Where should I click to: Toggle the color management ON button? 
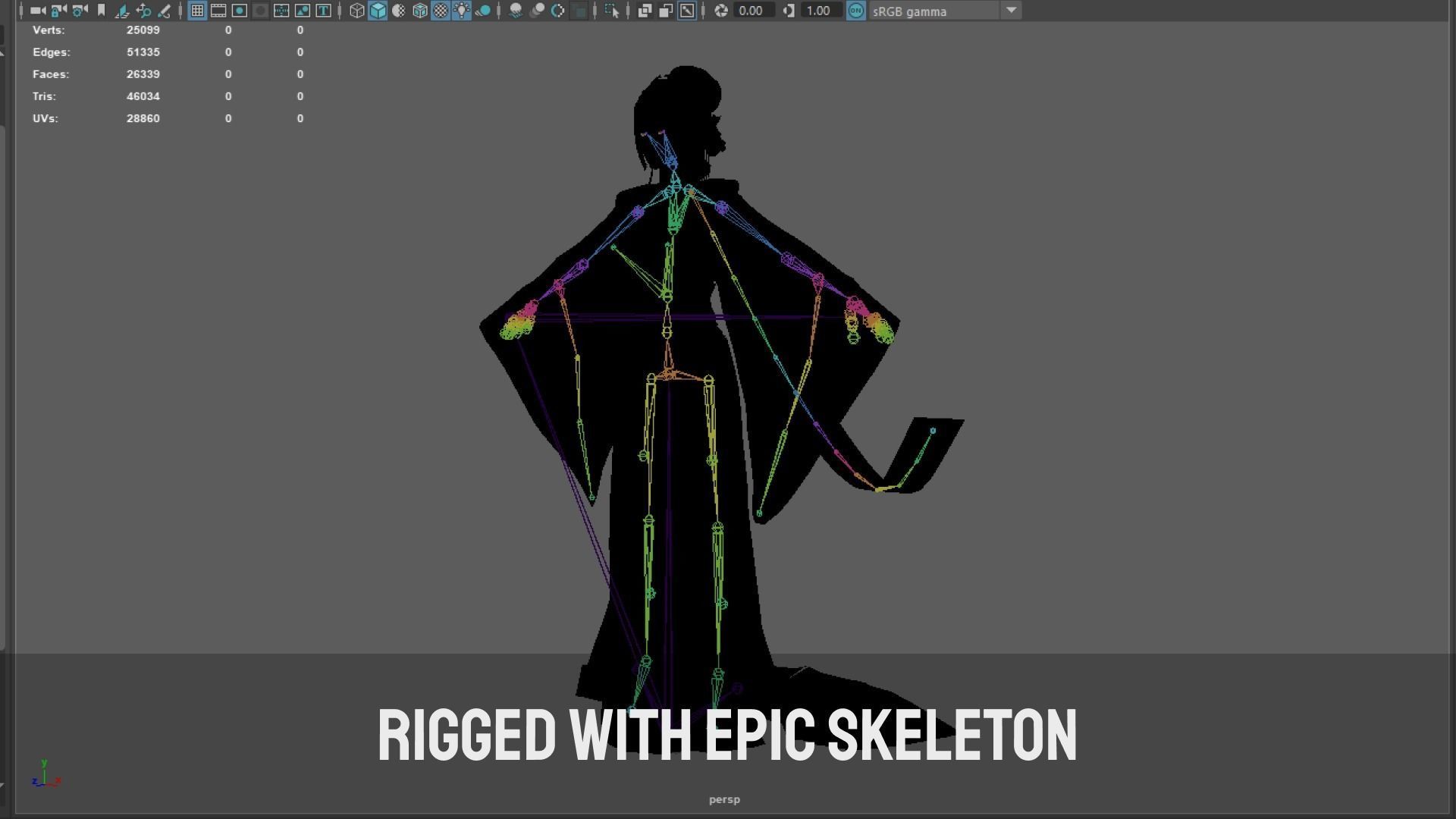point(855,11)
